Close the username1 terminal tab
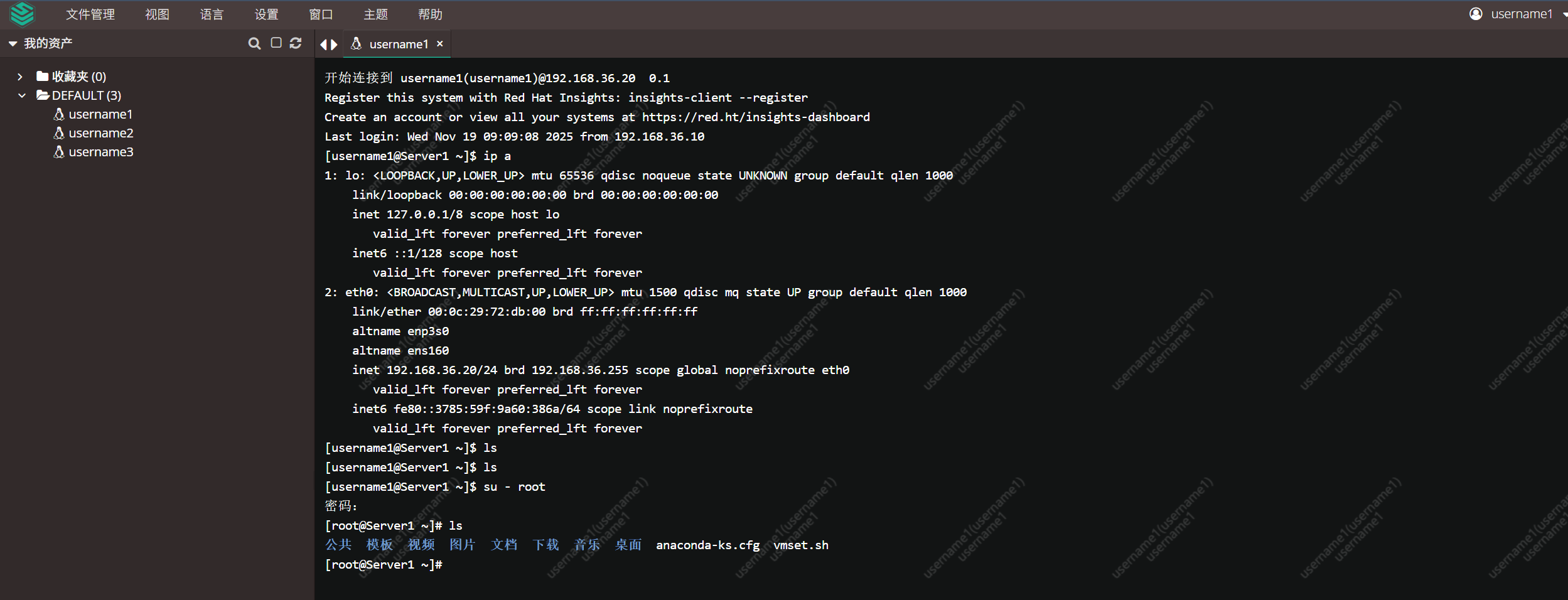The image size is (1568, 600). tap(440, 44)
